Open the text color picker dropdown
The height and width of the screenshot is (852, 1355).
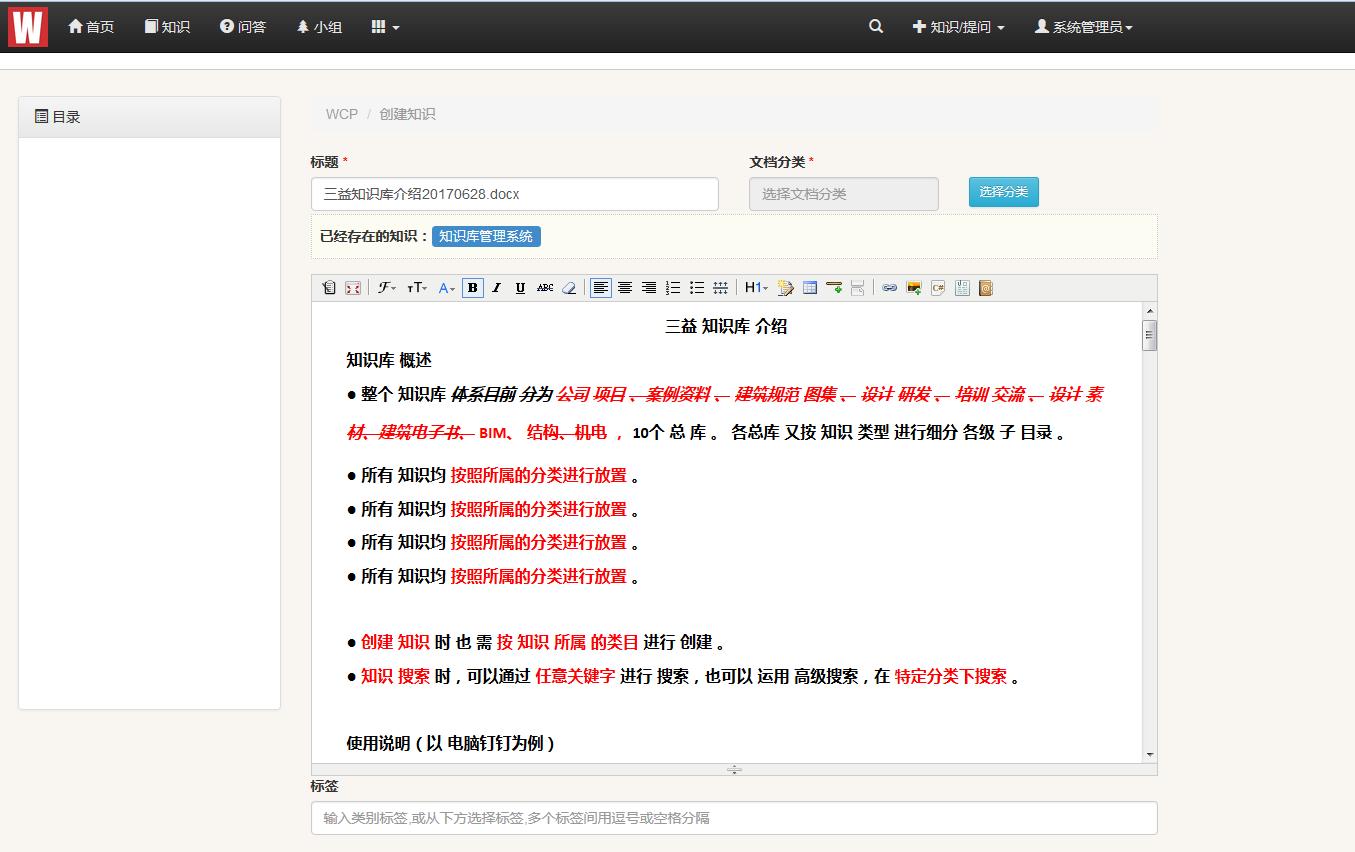point(447,288)
